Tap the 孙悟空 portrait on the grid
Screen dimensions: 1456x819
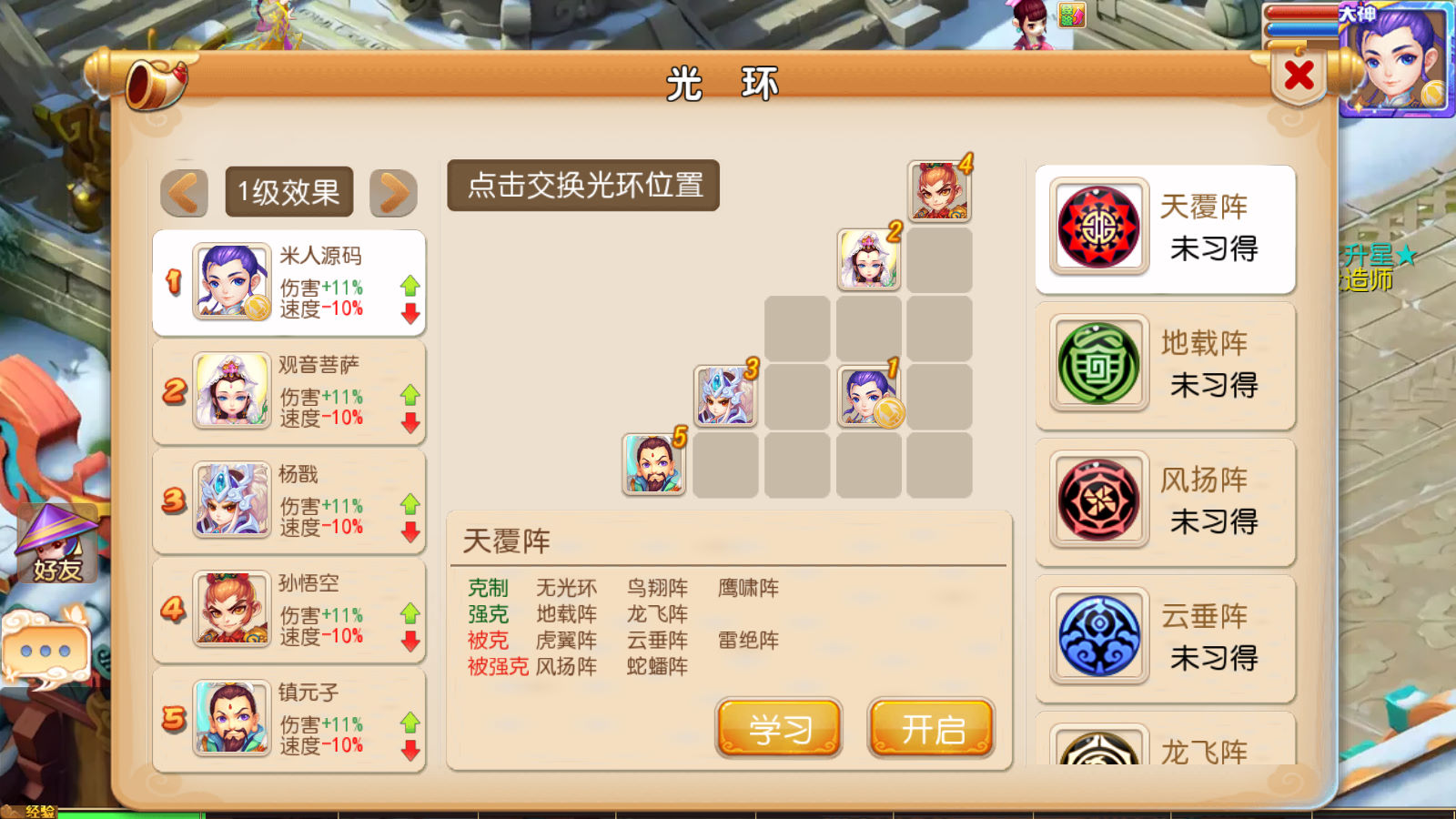(940, 190)
